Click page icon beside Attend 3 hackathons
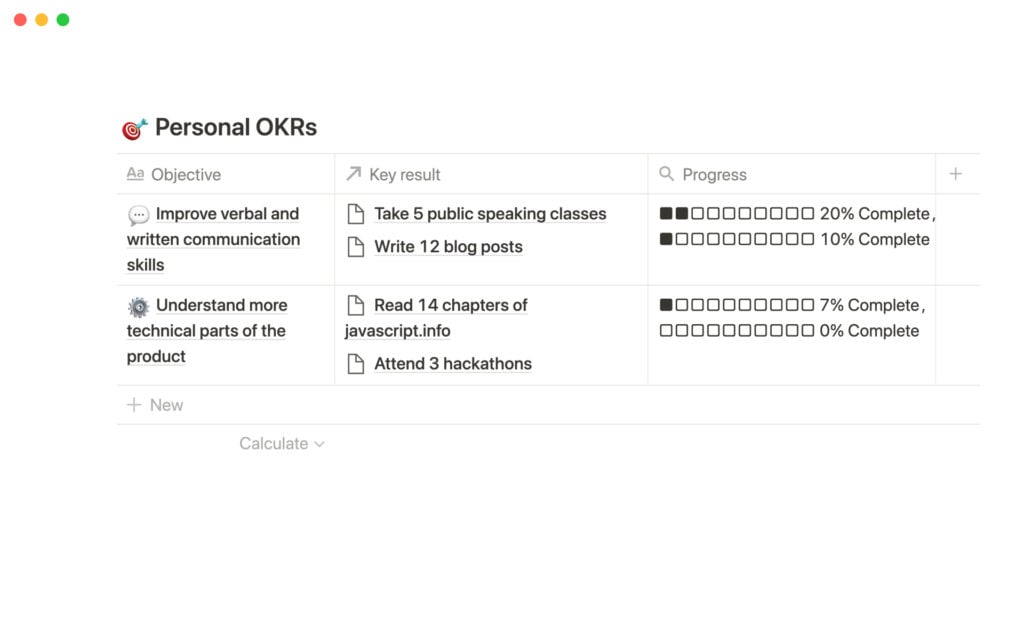The image size is (1024, 640). (356, 363)
